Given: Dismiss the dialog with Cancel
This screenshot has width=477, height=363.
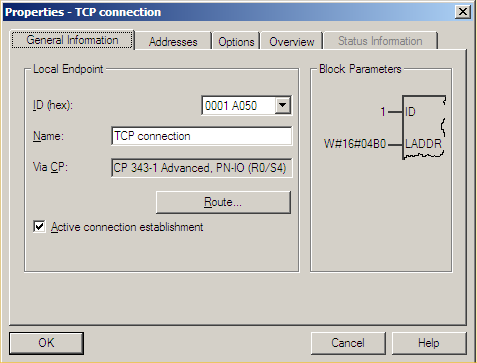Looking at the screenshot, I should [x=348, y=343].
